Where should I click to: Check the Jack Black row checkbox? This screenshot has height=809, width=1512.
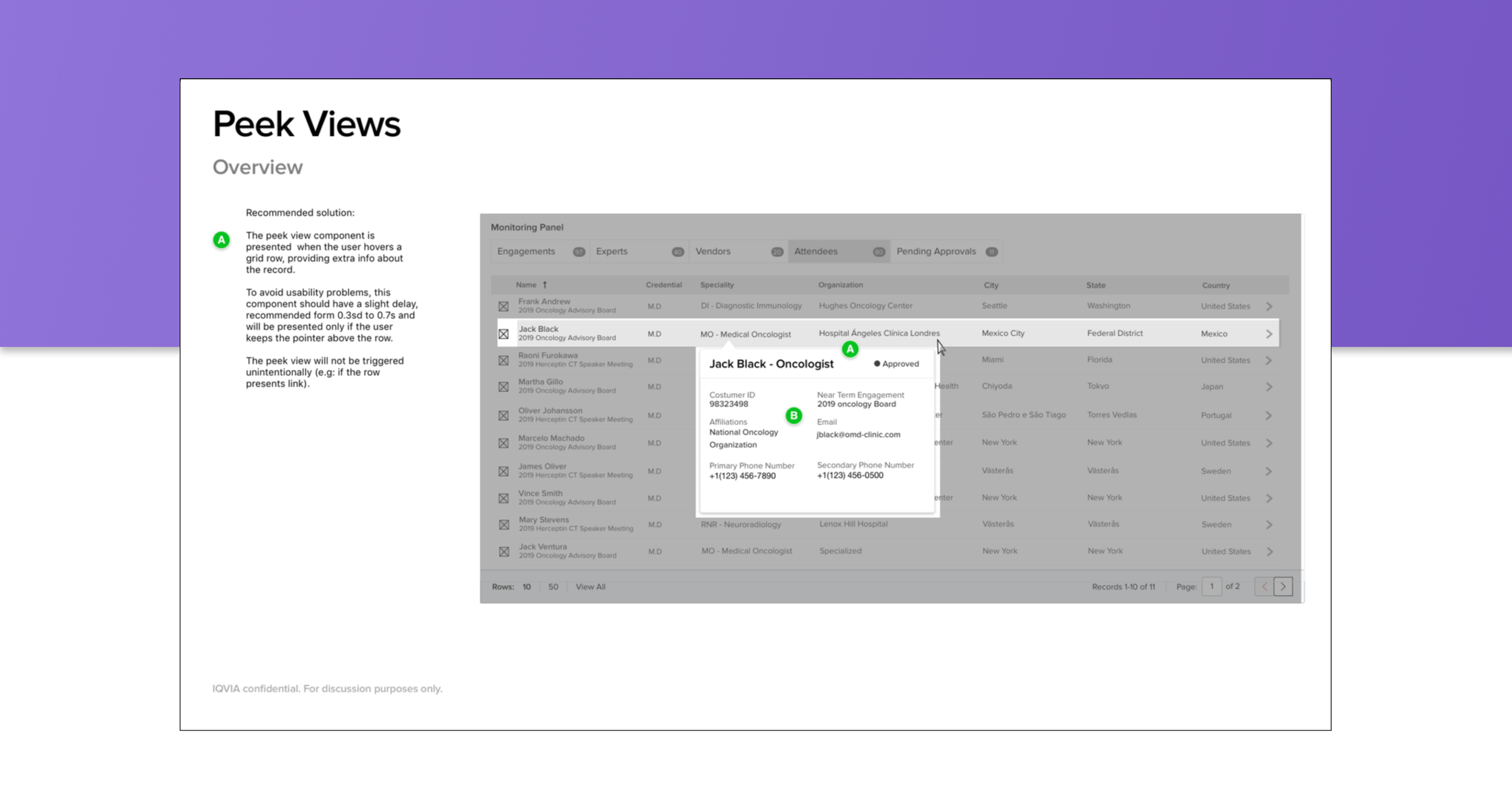point(503,334)
